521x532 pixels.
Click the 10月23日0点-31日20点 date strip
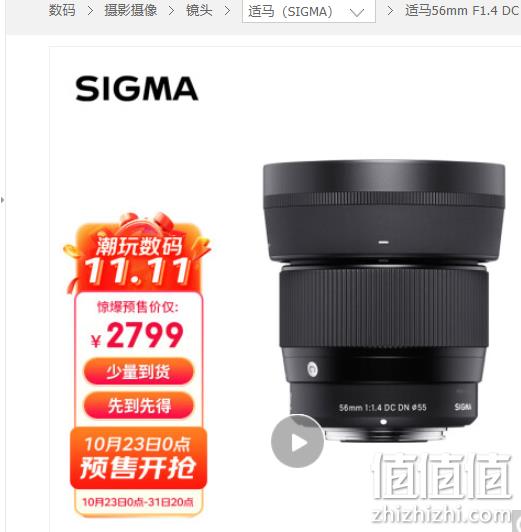(138, 502)
